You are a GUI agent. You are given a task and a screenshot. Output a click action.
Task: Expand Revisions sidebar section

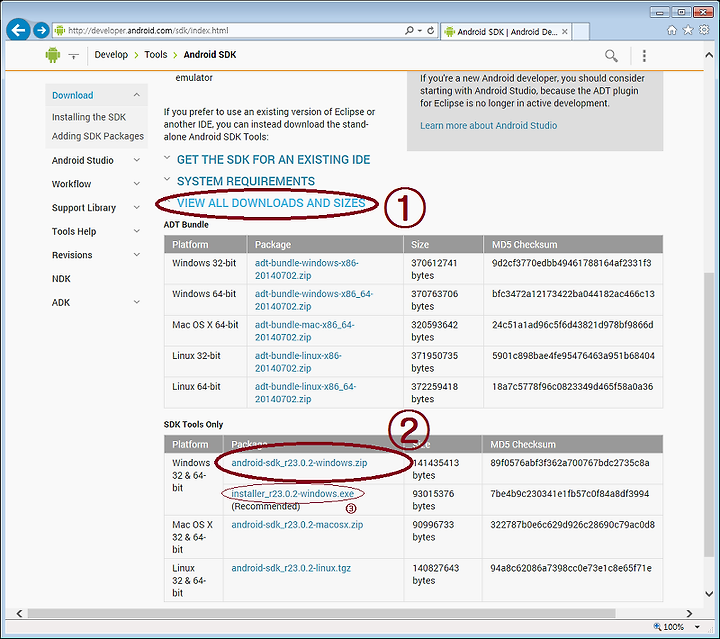136,255
